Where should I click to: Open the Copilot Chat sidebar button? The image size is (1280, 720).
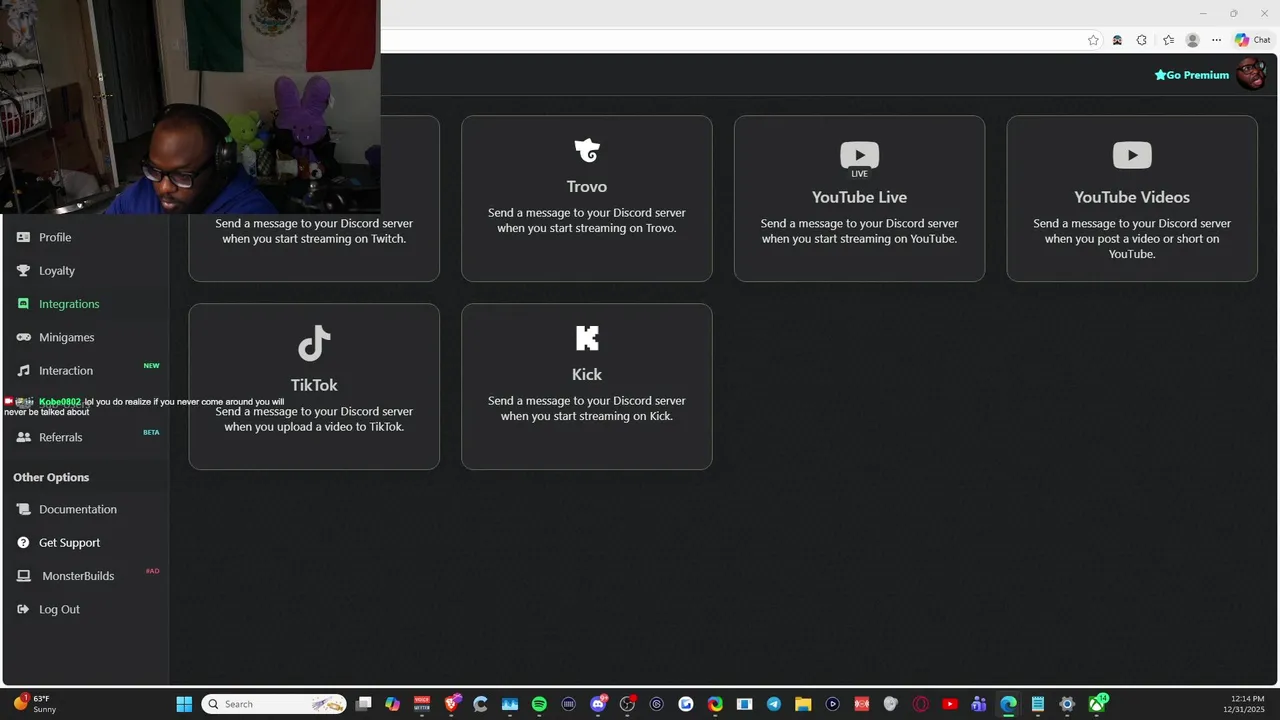click(x=1253, y=40)
